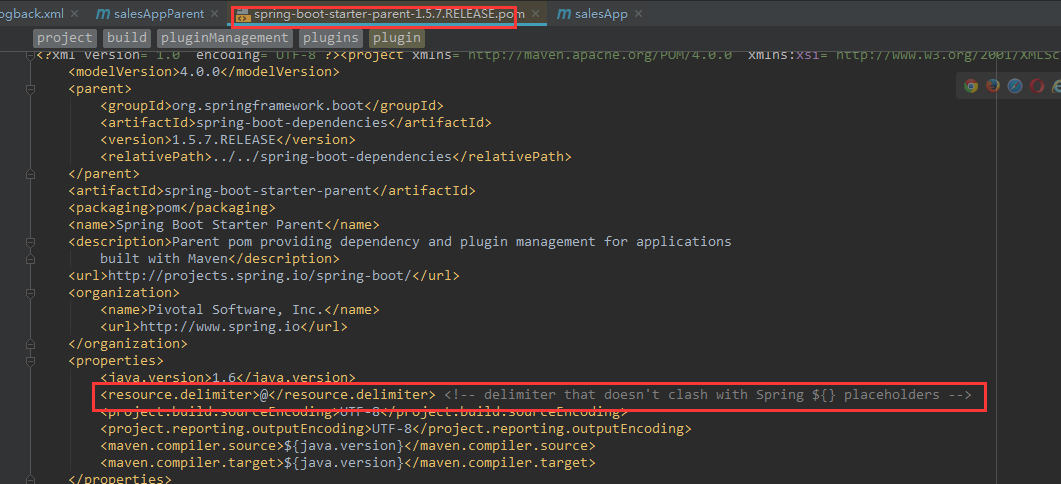Close the salesApp tab
This screenshot has width=1061, height=484.
(x=639, y=14)
